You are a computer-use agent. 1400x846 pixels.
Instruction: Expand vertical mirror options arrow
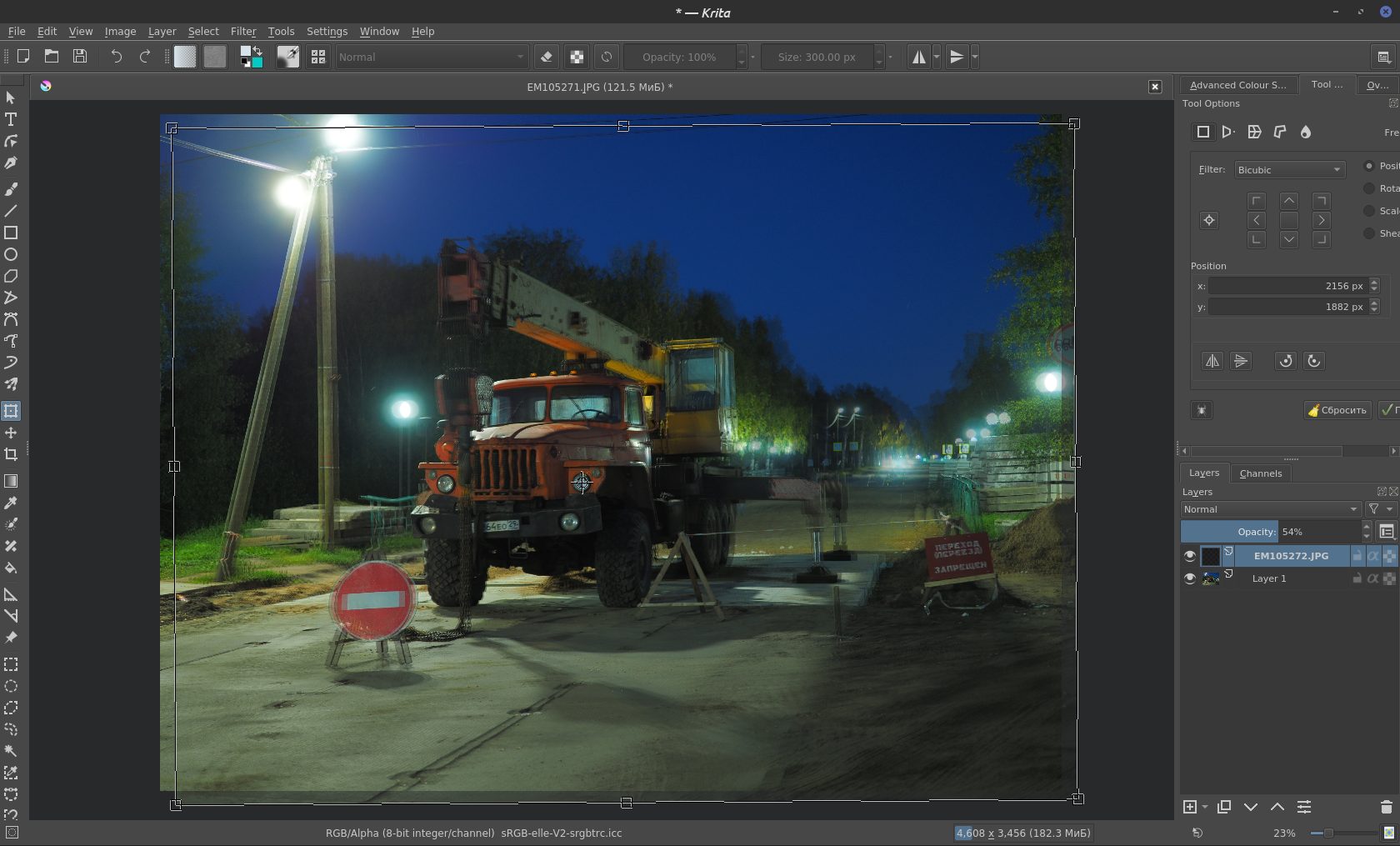pyautogui.click(x=975, y=57)
